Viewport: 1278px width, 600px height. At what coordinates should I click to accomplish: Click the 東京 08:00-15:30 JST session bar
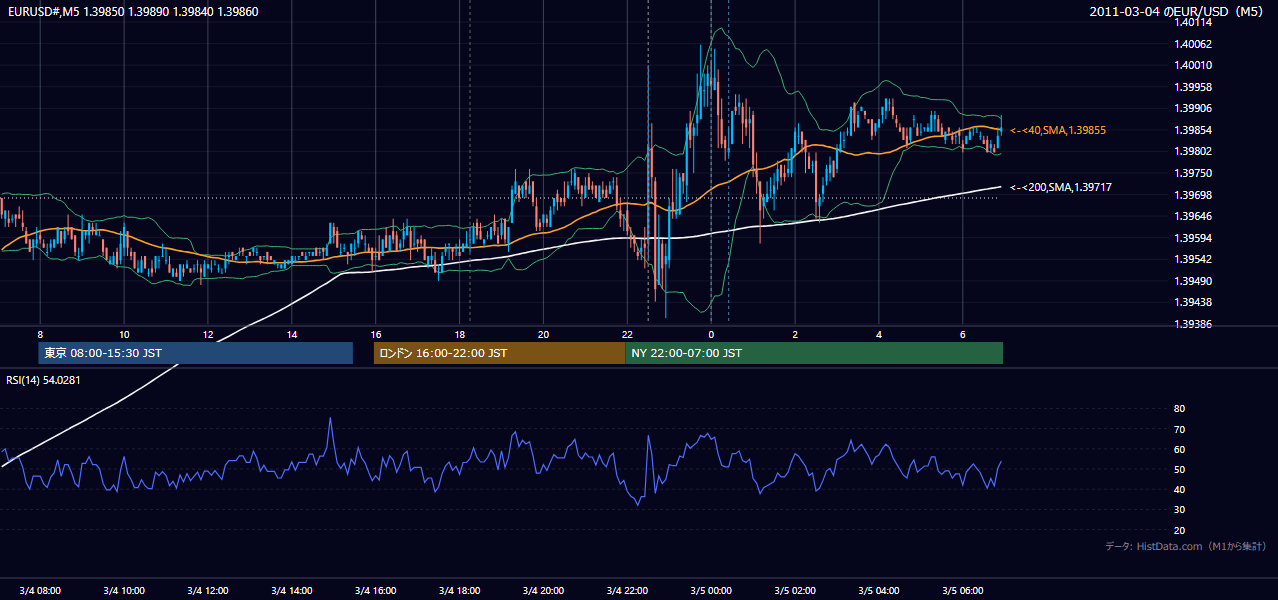[x=195, y=353]
